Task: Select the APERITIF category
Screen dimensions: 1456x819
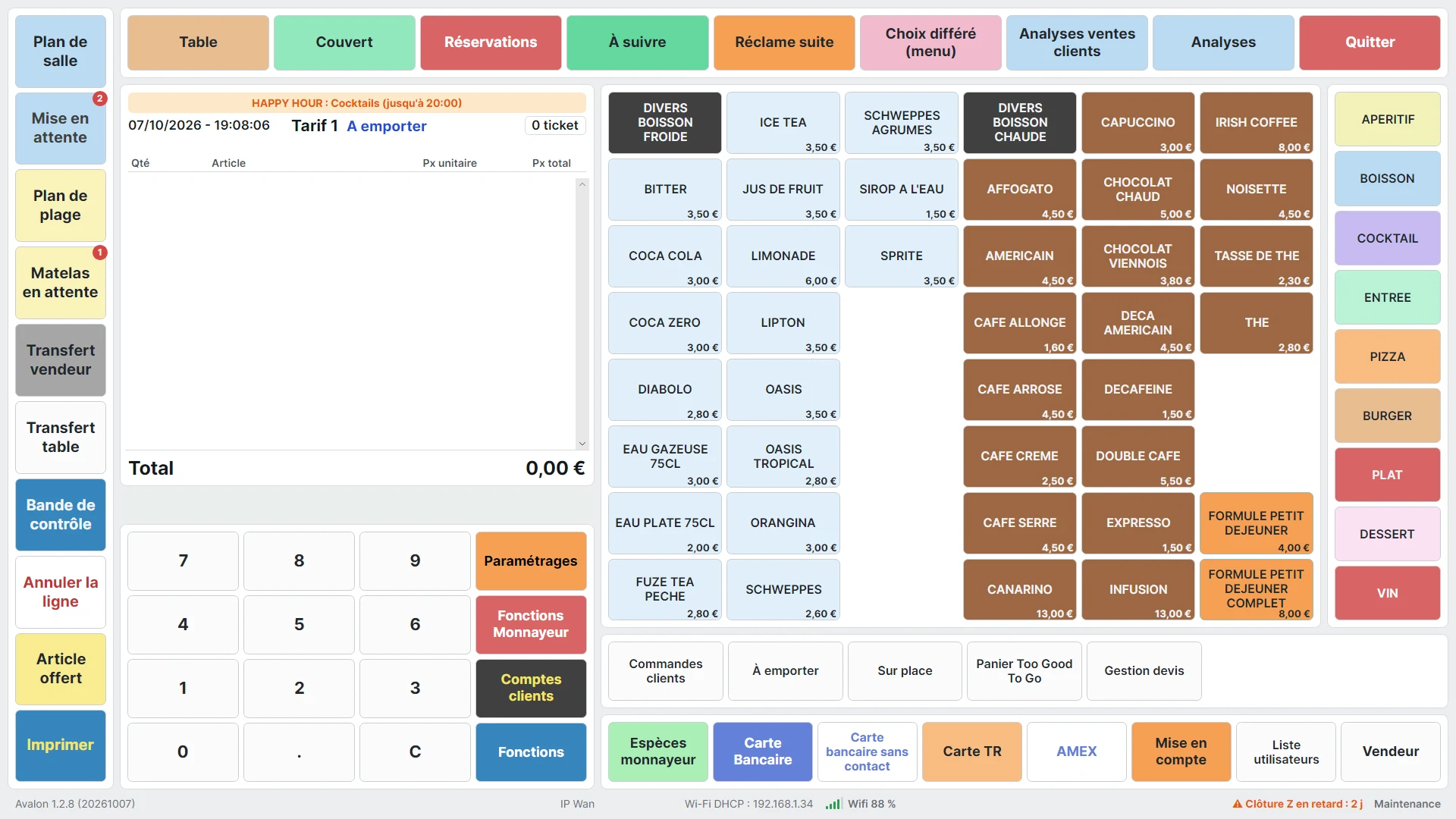Action: coord(1387,119)
